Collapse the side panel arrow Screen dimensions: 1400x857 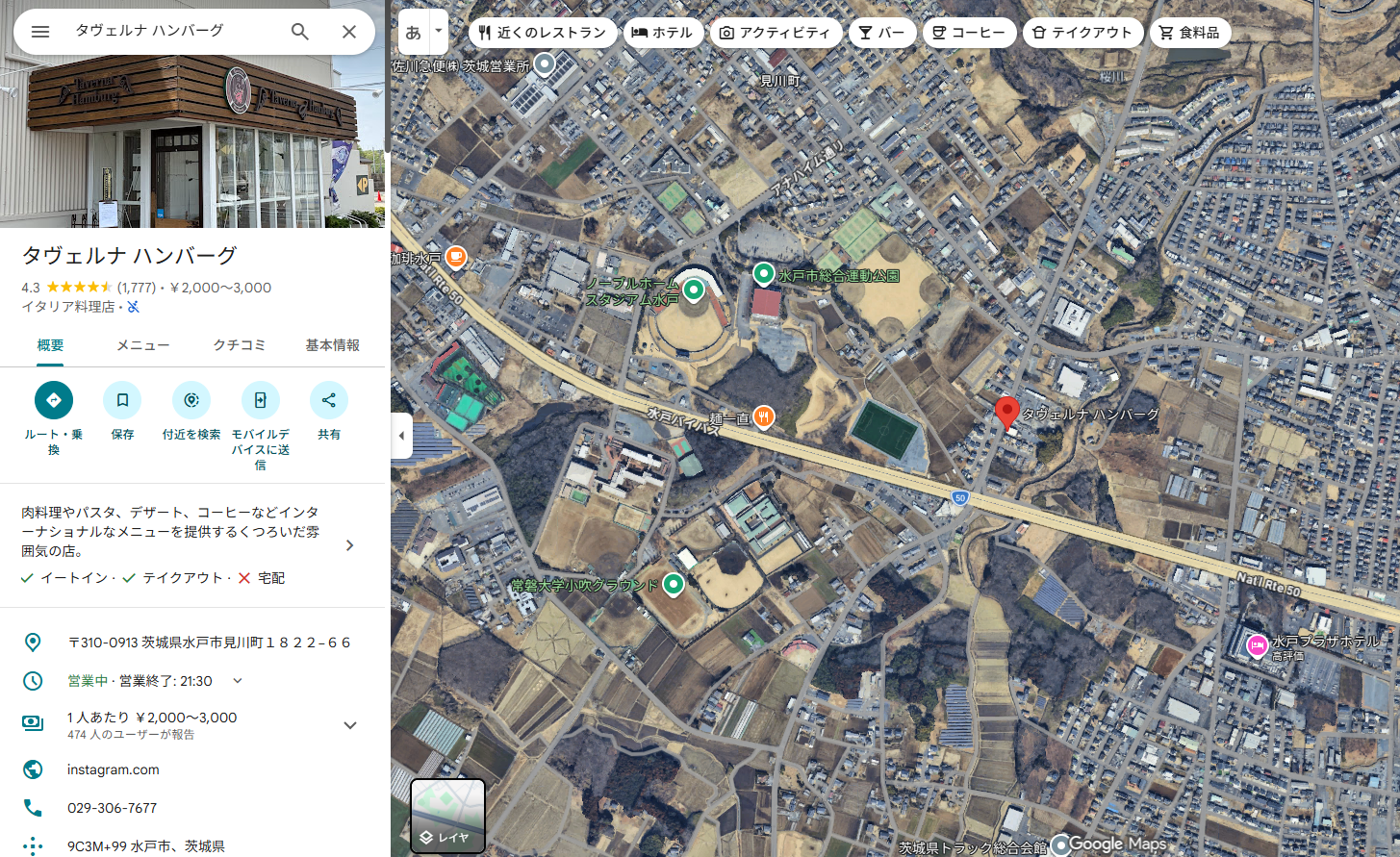click(x=401, y=436)
